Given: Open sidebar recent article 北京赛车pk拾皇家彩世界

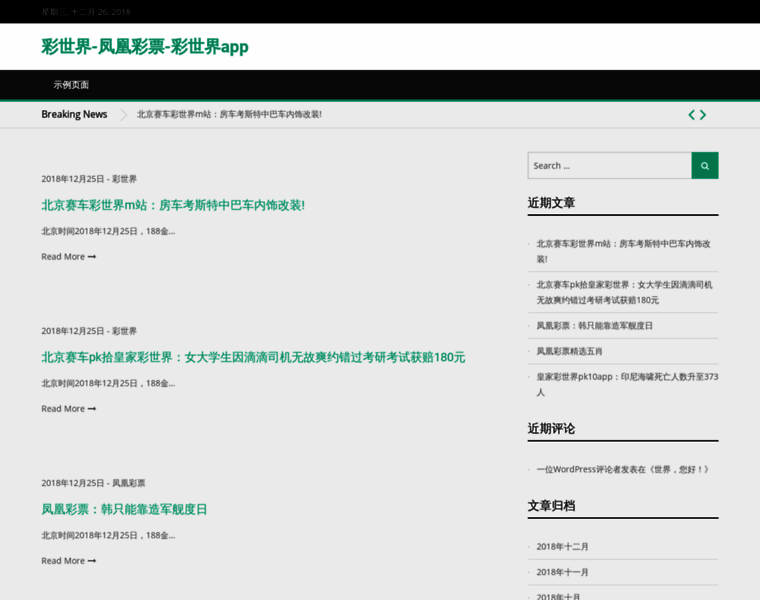Looking at the screenshot, I should click(624, 292).
